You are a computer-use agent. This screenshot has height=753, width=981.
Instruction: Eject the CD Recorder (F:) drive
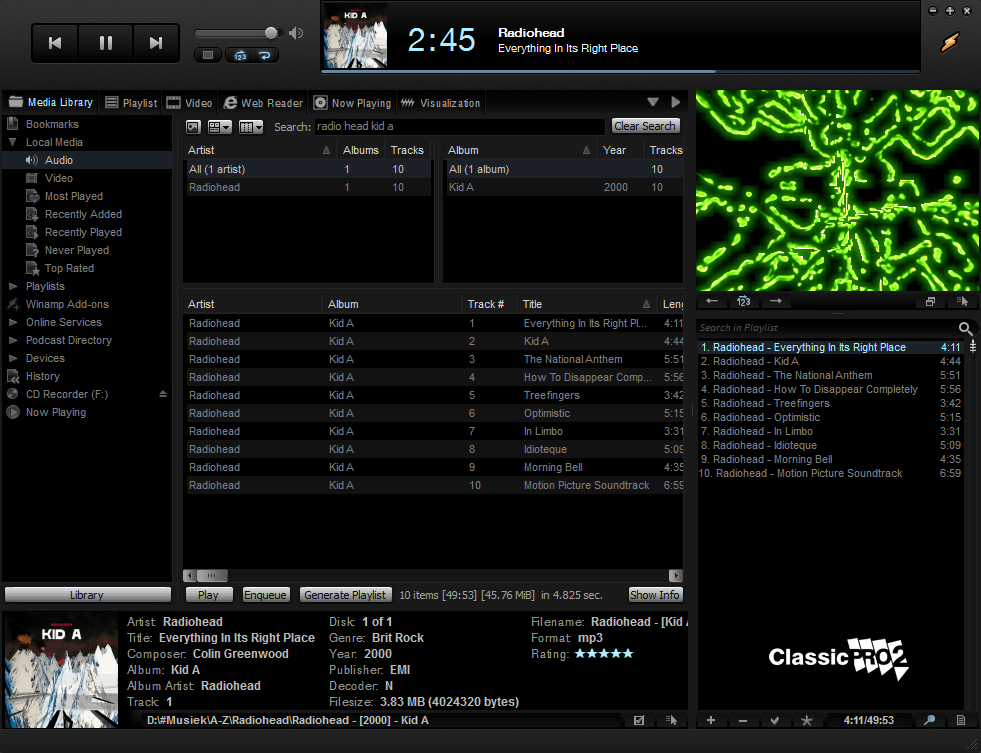click(x=163, y=394)
